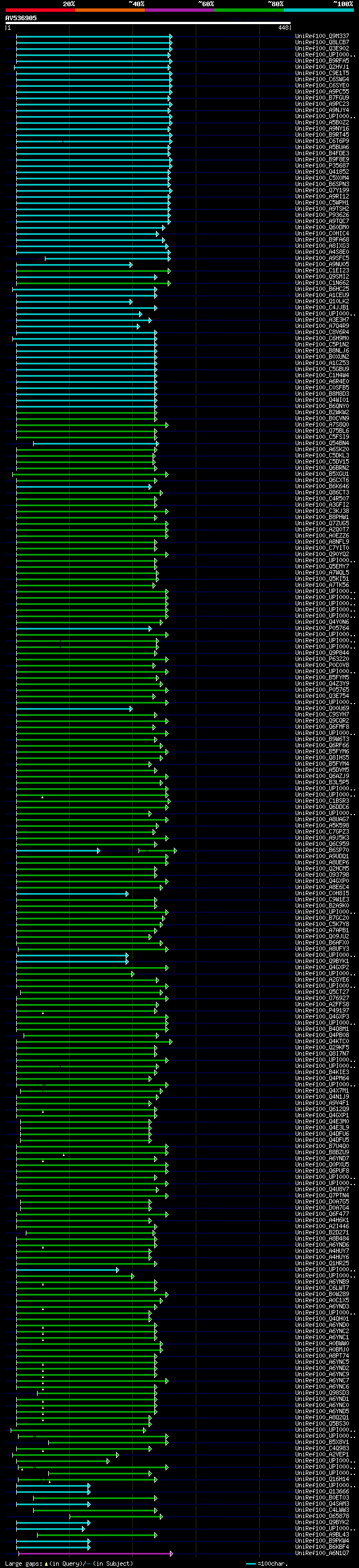The image size is (359, 1568).
Task: Click the alignment bar for UniRef100_A9NU05
Action: [73, 264]
